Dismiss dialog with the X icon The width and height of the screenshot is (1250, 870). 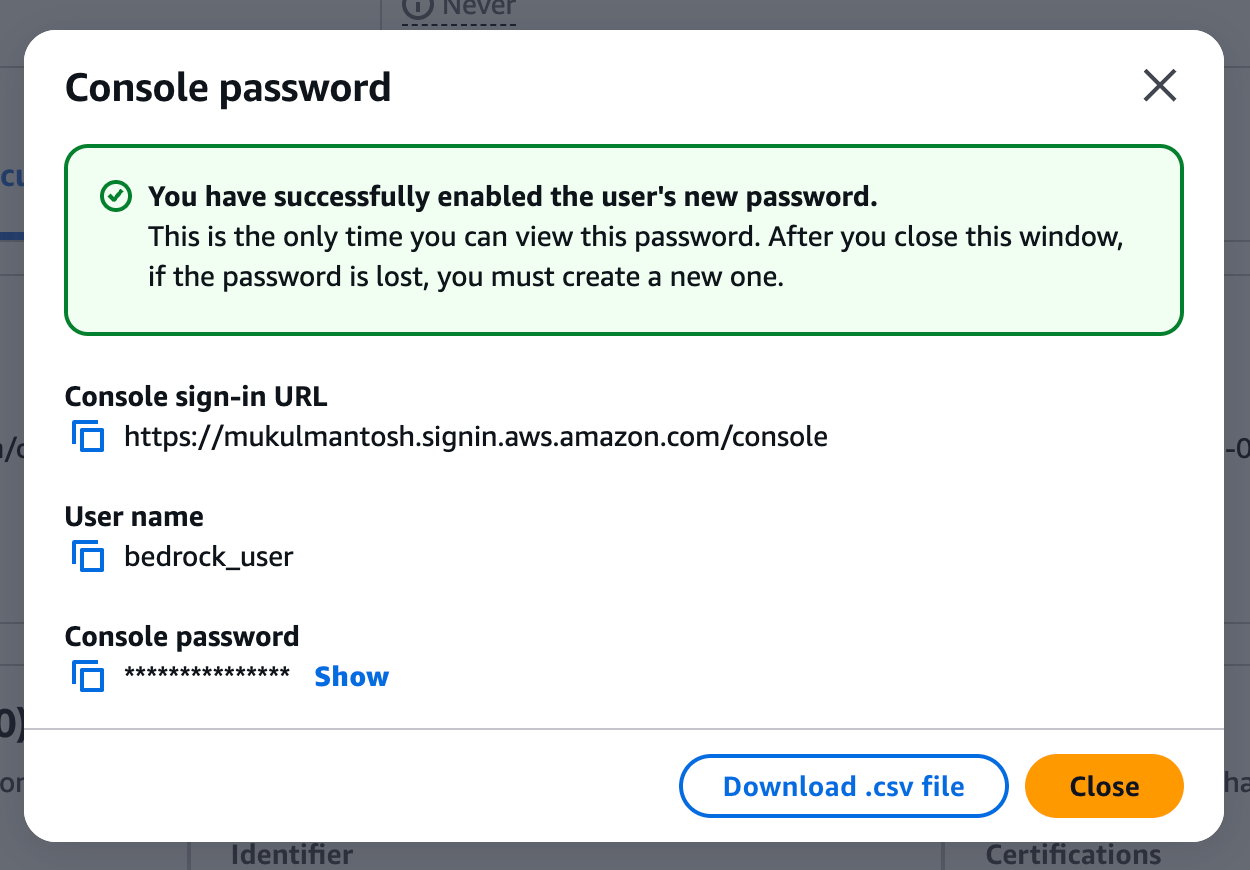tap(1159, 87)
